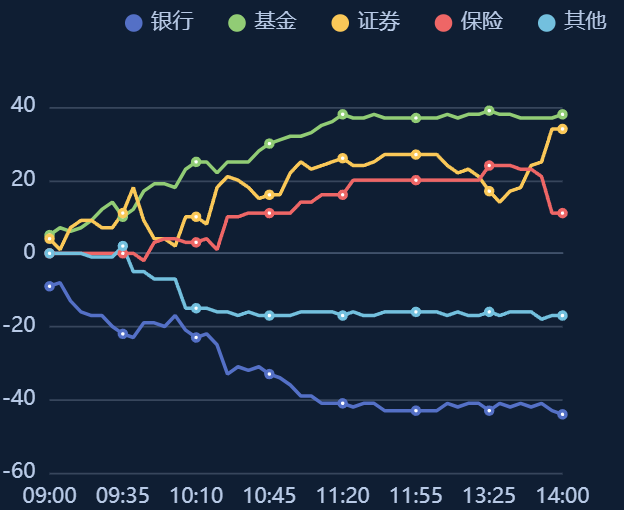
Task: Click the red 保险 legend swatch
Action: point(443,23)
